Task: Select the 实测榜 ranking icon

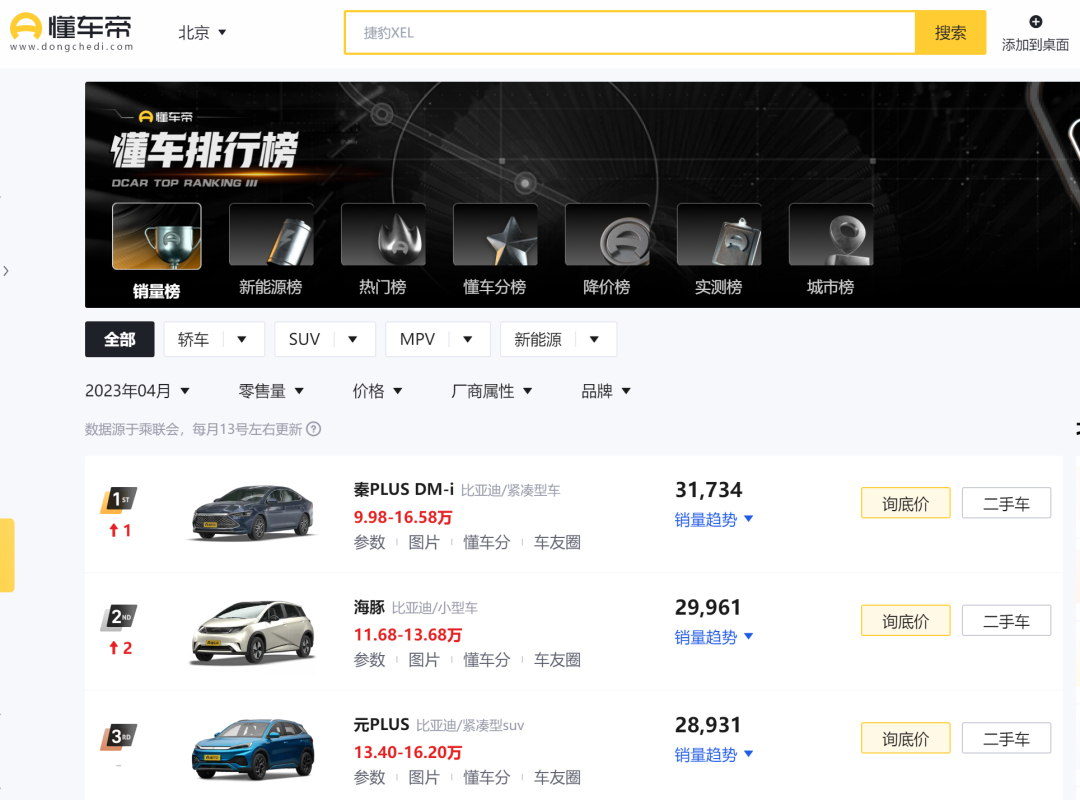Action: tap(719, 237)
